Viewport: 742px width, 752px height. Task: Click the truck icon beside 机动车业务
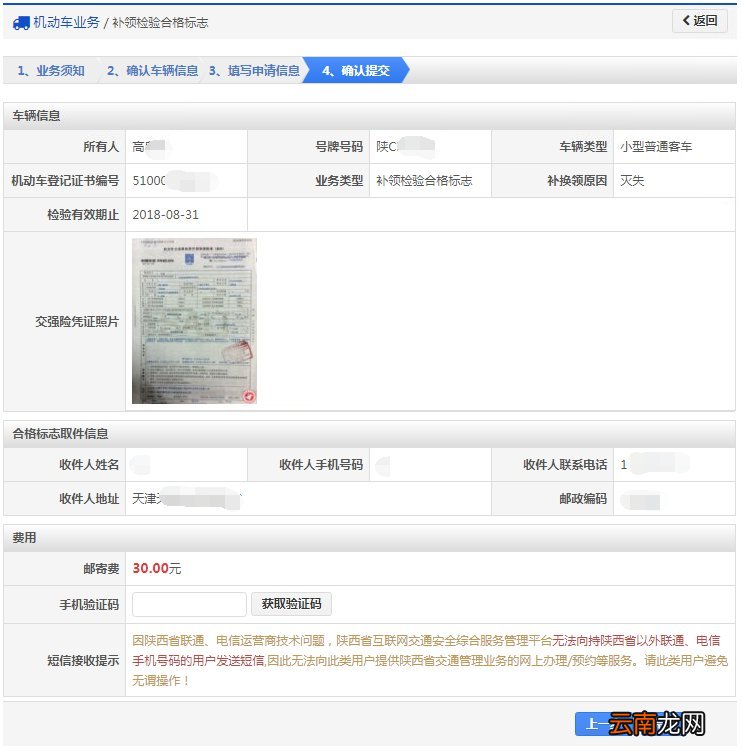click(21, 23)
